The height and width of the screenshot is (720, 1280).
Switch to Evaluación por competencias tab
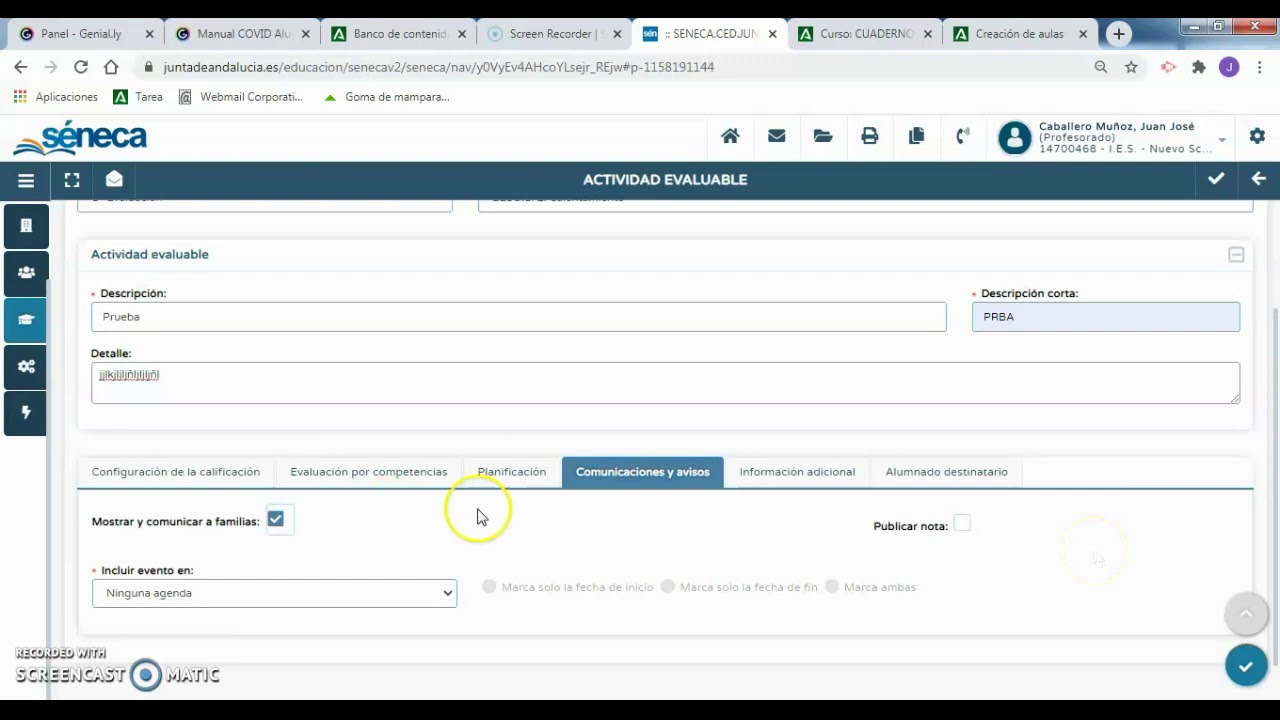point(369,472)
